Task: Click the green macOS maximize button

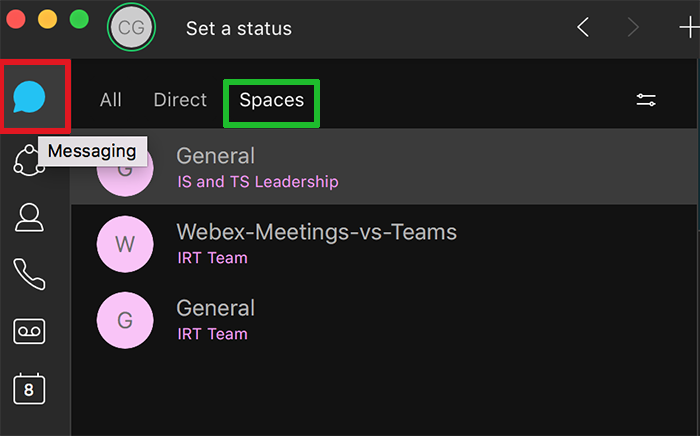Action: [x=79, y=18]
